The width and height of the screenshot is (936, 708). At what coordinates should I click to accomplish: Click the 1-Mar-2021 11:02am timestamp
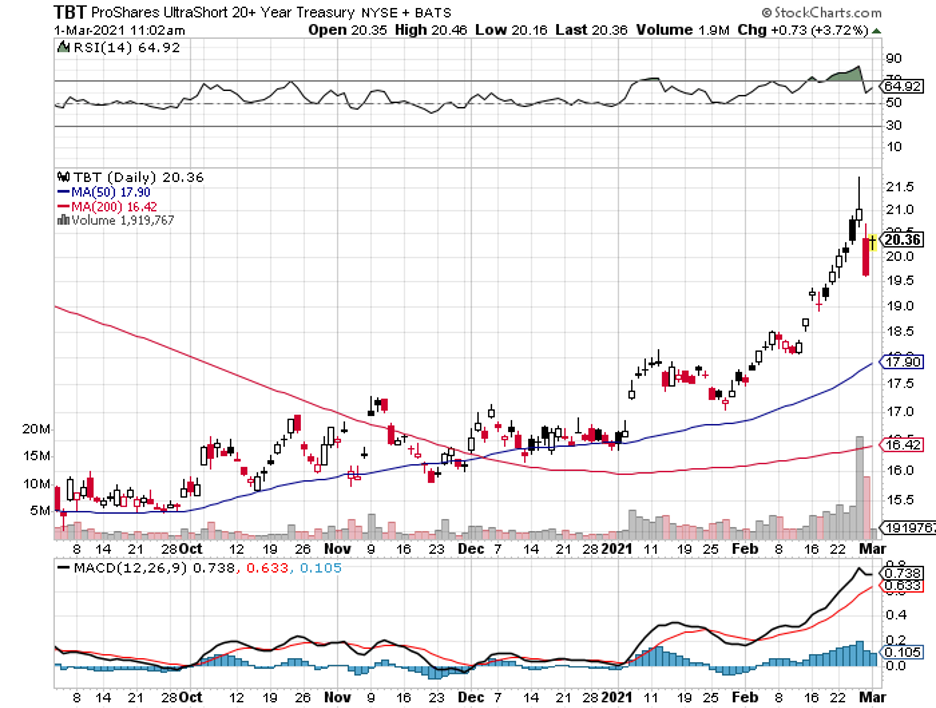click(119, 30)
